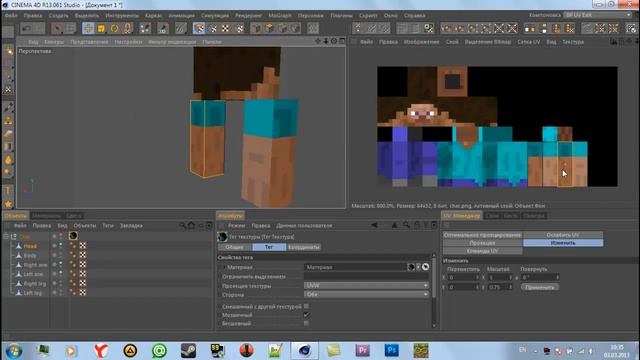This screenshot has width=640, height=360.
Task: Activate the Rotate tool
Action: click(x=115, y=28)
